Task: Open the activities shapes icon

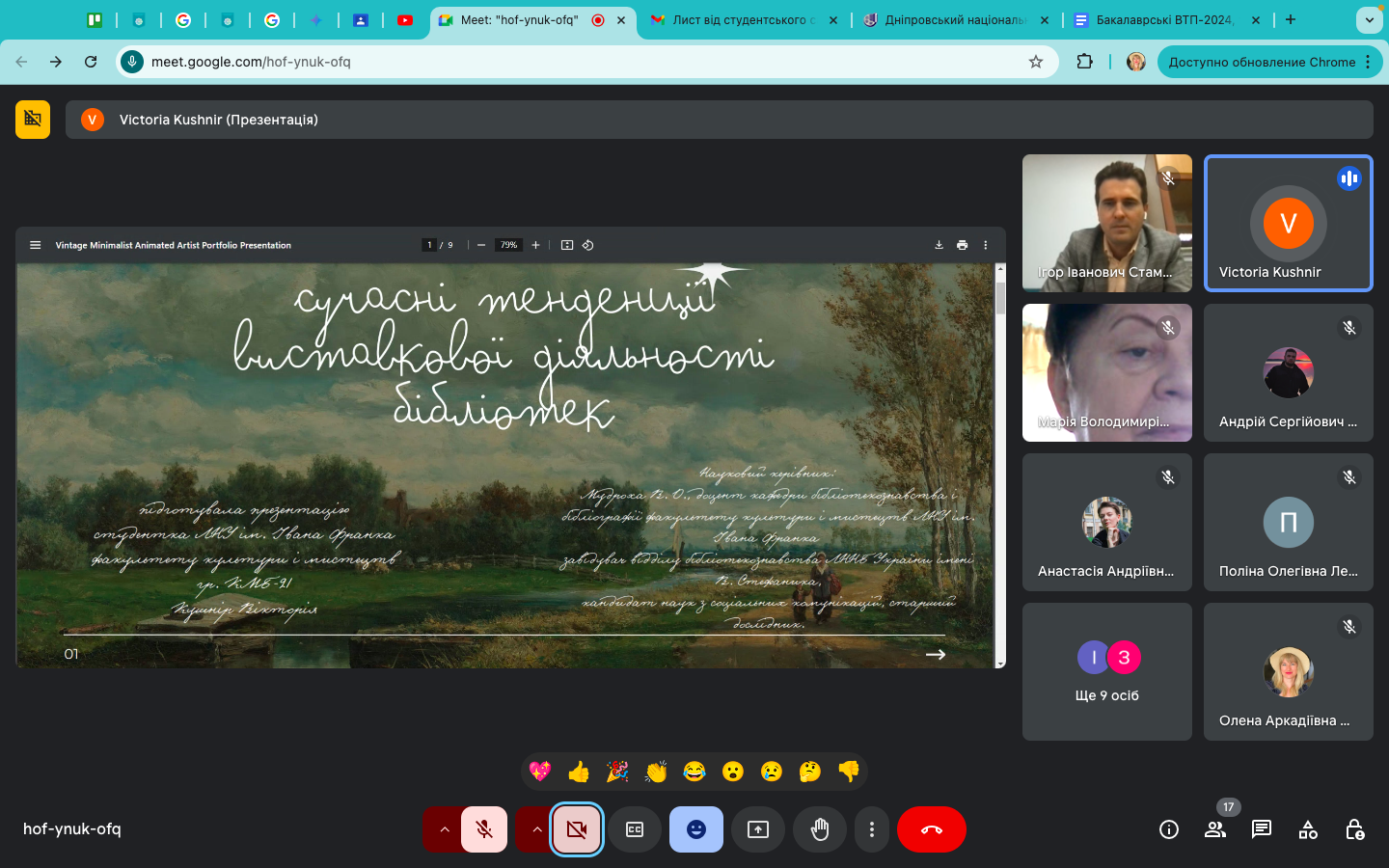Action: pos(1308,829)
